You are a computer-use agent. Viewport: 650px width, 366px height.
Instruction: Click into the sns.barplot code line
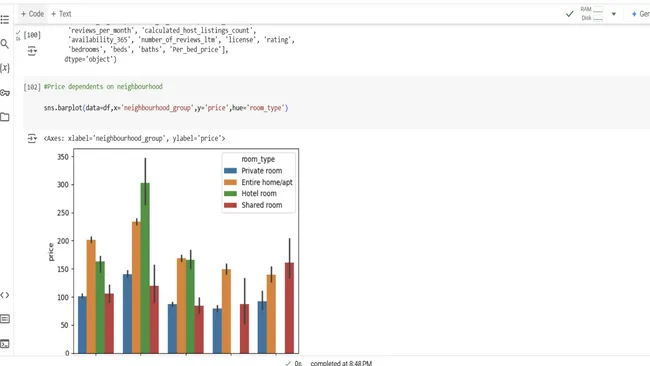166,108
